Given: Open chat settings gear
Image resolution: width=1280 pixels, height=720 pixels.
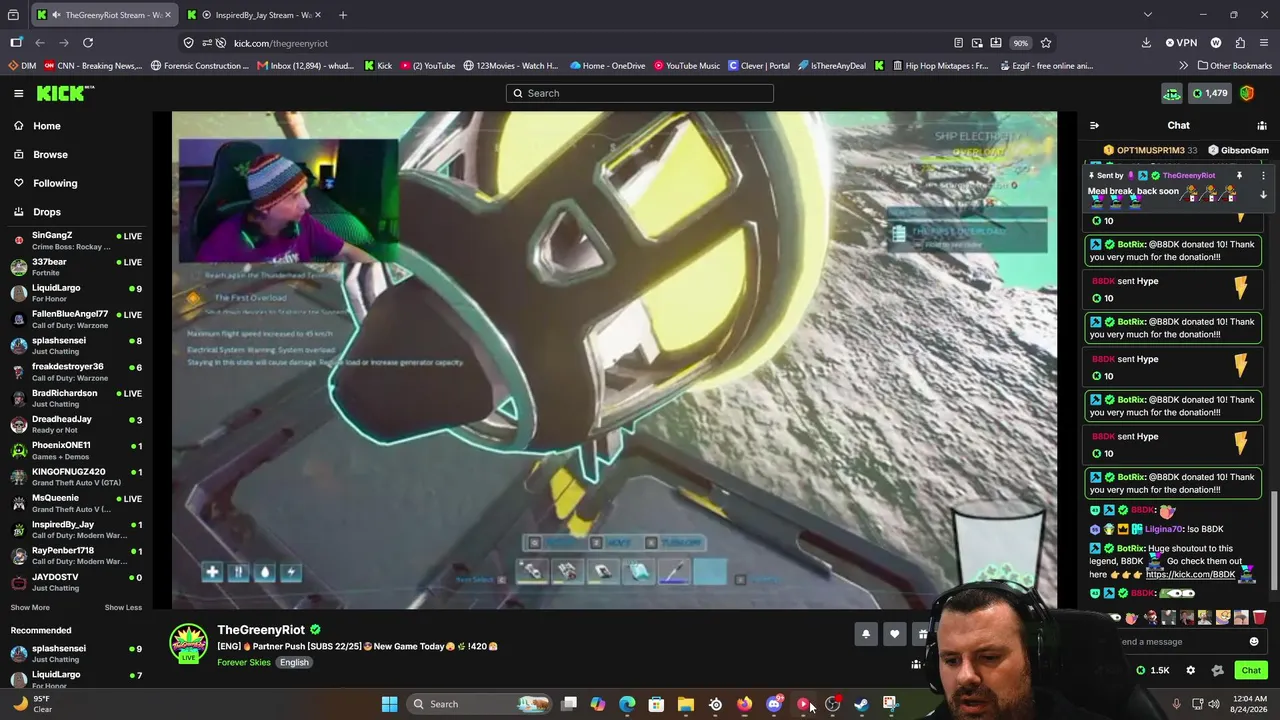Looking at the screenshot, I should [1190, 670].
